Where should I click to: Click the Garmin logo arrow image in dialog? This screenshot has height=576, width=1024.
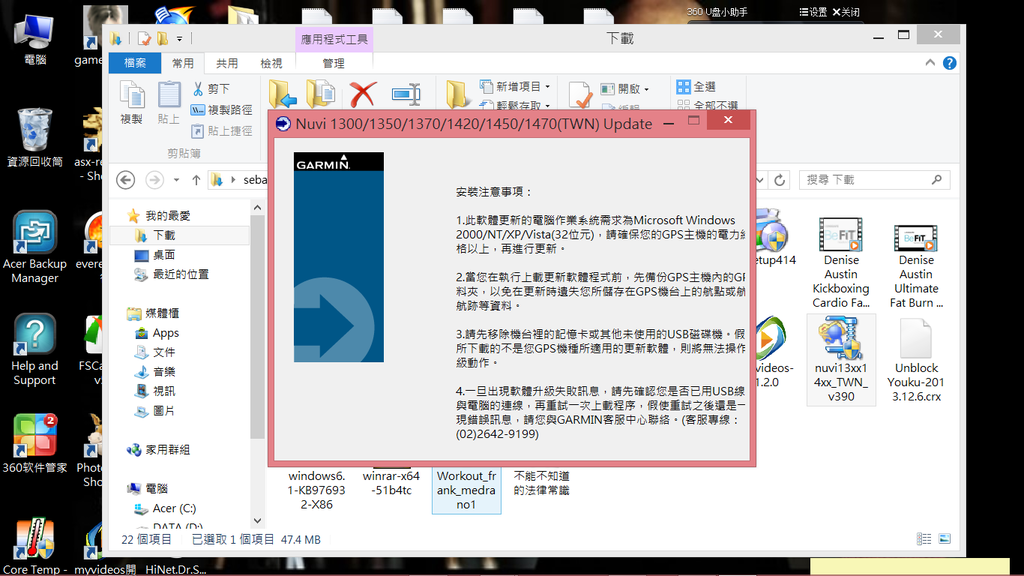338,257
